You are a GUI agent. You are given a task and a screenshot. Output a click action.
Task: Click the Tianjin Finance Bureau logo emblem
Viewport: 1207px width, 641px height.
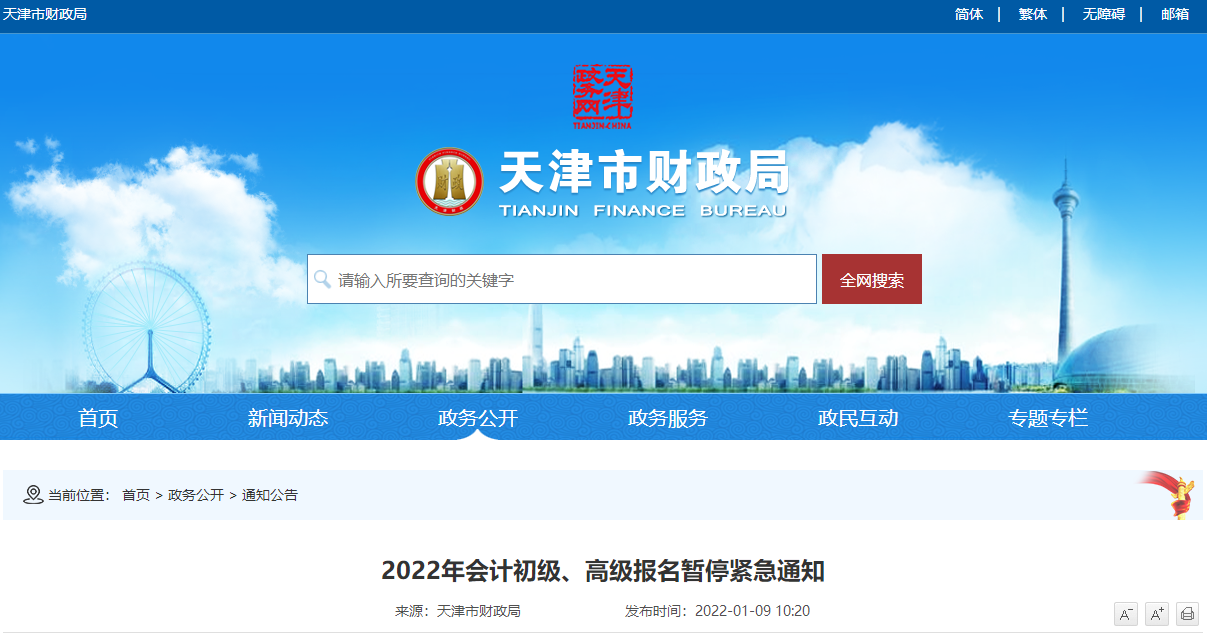point(448,181)
